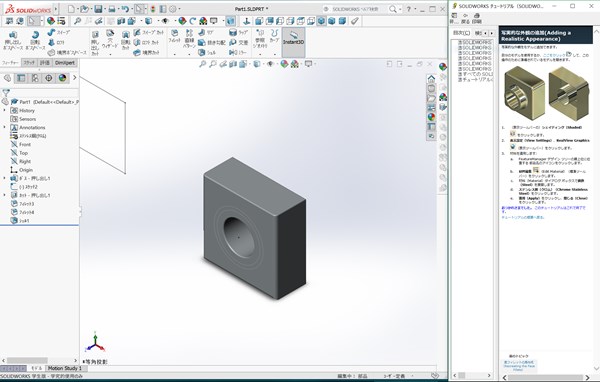Screen dimensions: 600x382
Task: Expand the Boss-Extrude (ボス - 押し出し1) node
Action: click(x=5, y=178)
